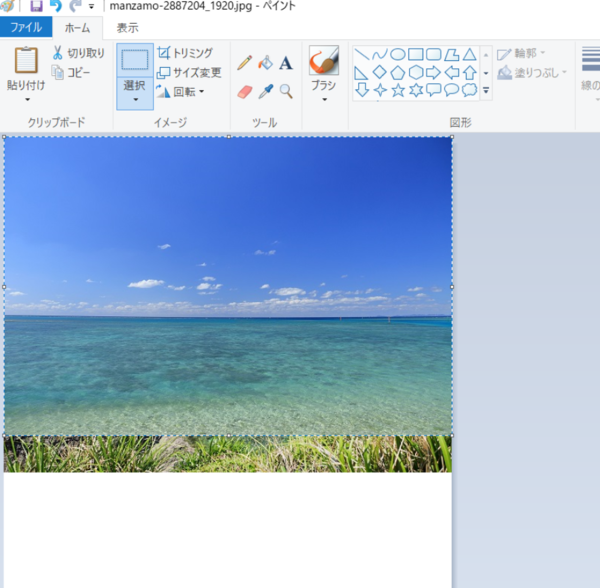This screenshot has height=588, width=600.
Task: Choose the down arrow shape
Action: coord(362,90)
